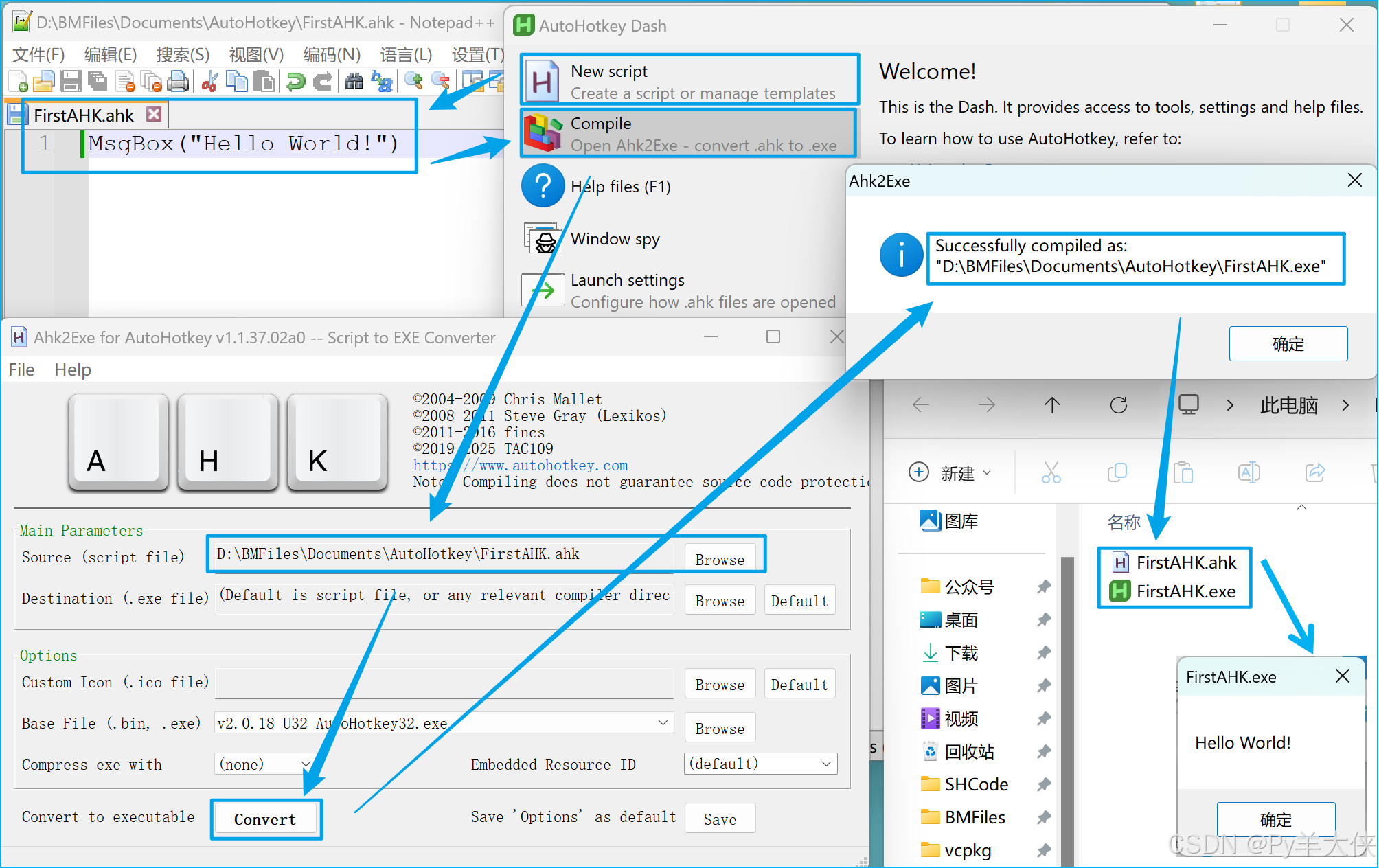The width and height of the screenshot is (1379, 868).
Task: Click the Zoom in magnifier icon
Action: (x=413, y=81)
